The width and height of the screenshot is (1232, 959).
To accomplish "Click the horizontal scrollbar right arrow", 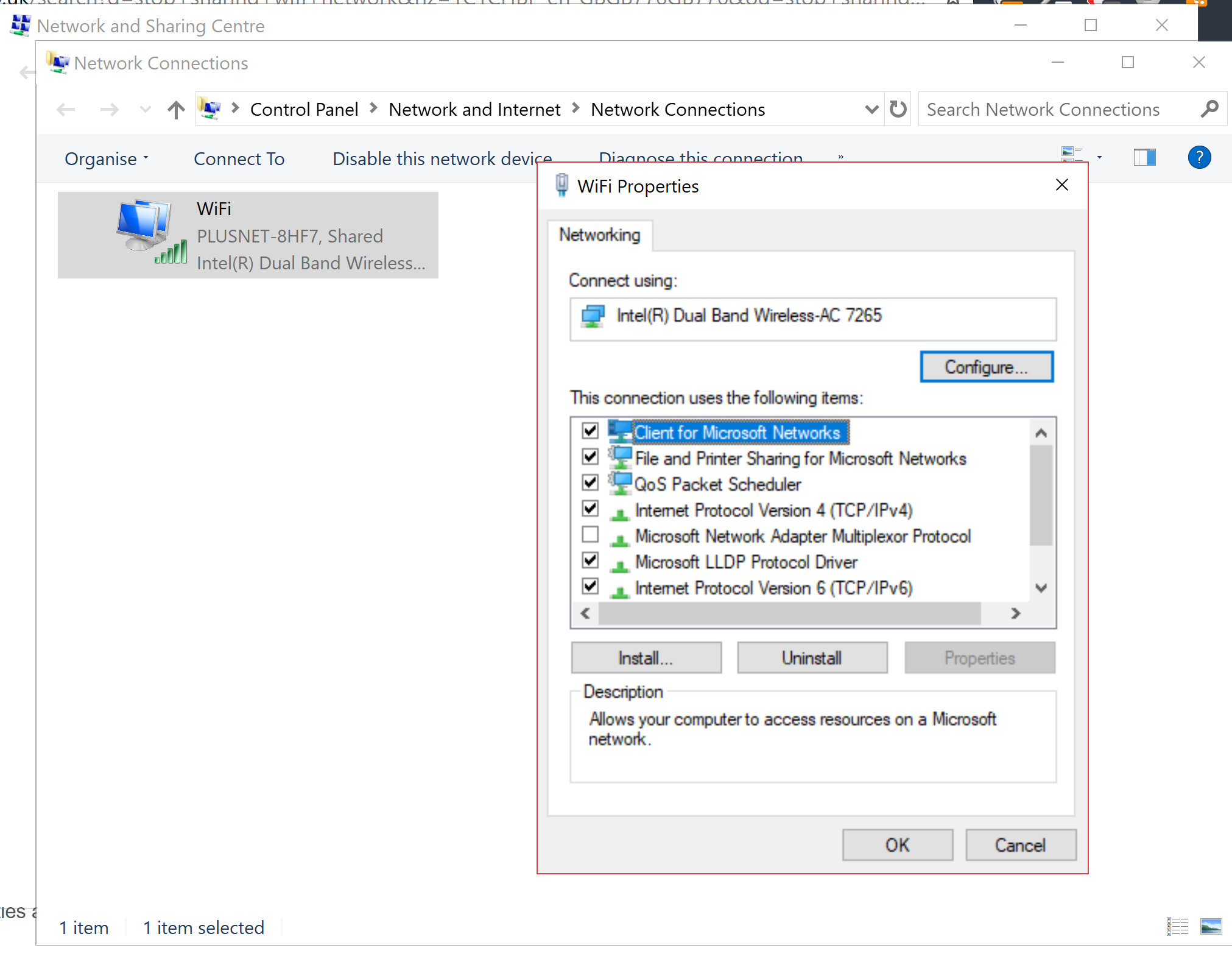I will (x=1015, y=614).
